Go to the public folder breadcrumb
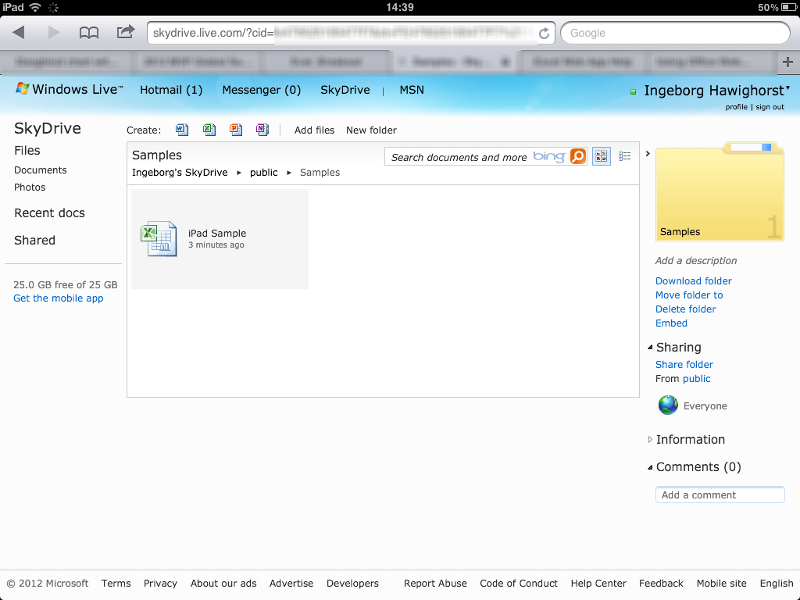The width and height of the screenshot is (800, 600). pyautogui.click(x=264, y=172)
